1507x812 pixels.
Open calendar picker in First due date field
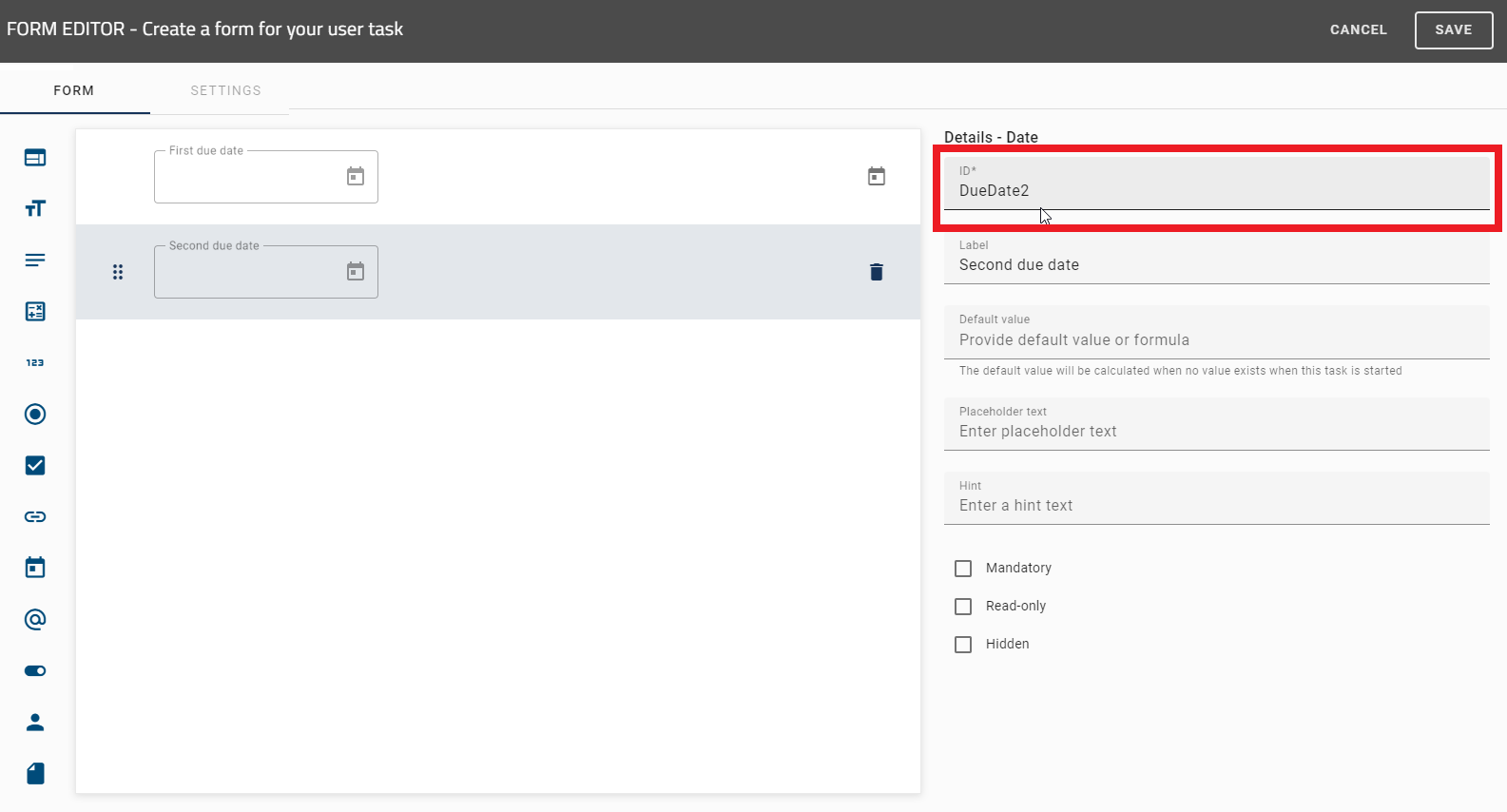tap(356, 176)
